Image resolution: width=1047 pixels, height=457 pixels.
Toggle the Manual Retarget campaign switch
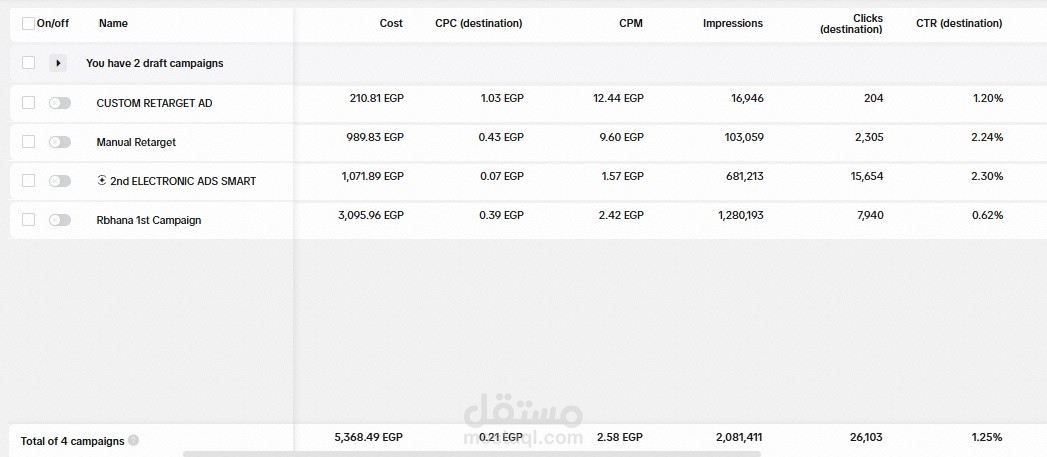pos(59,142)
